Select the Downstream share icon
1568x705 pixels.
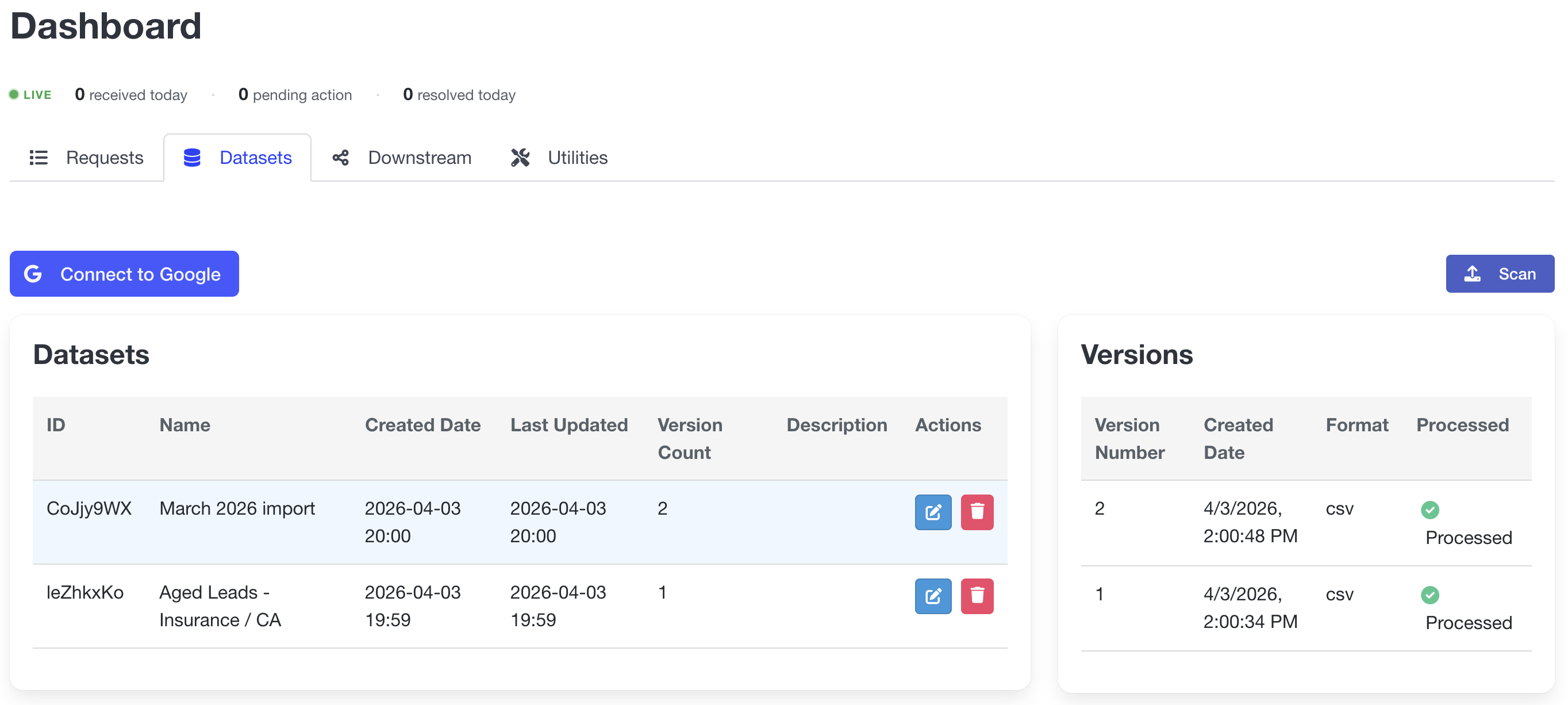point(340,157)
